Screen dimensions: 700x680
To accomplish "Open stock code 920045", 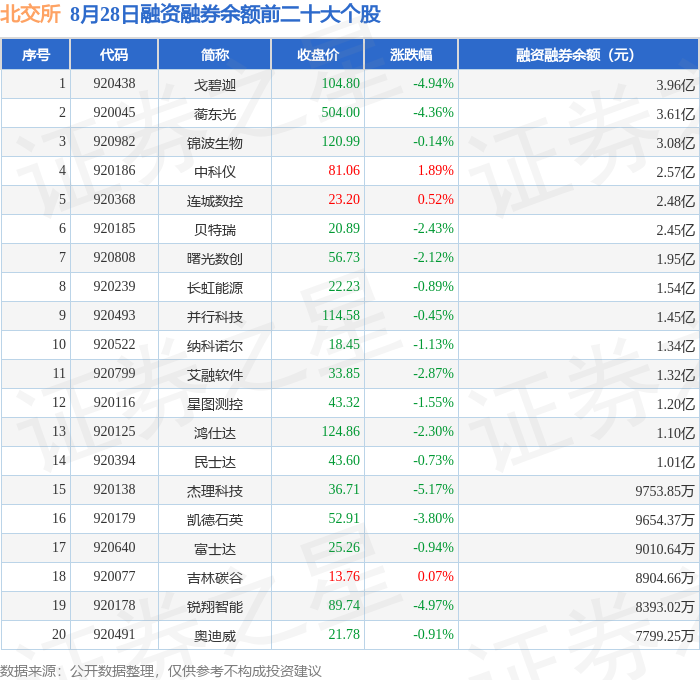I will tap(114, 112).
